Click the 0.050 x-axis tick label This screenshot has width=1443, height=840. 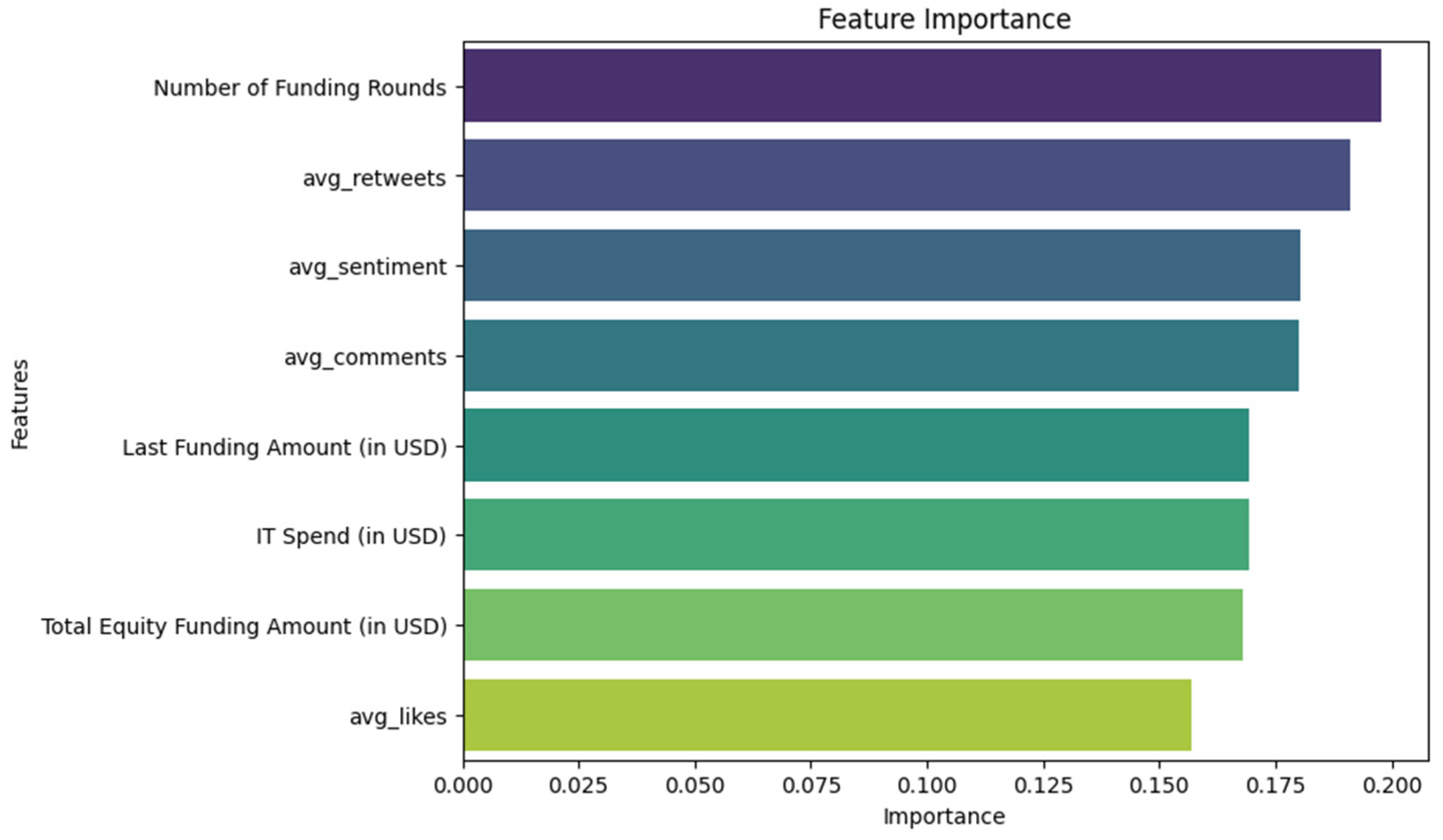click(x=694, y=785)
